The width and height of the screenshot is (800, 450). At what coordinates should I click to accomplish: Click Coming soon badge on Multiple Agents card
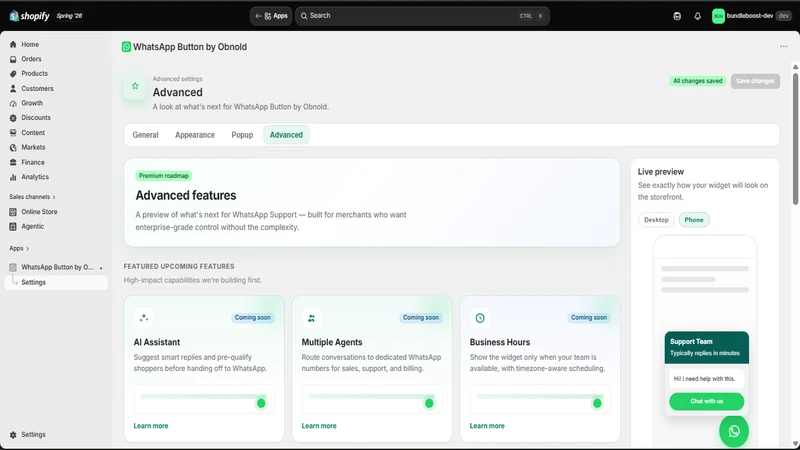(x=421, y=318)
